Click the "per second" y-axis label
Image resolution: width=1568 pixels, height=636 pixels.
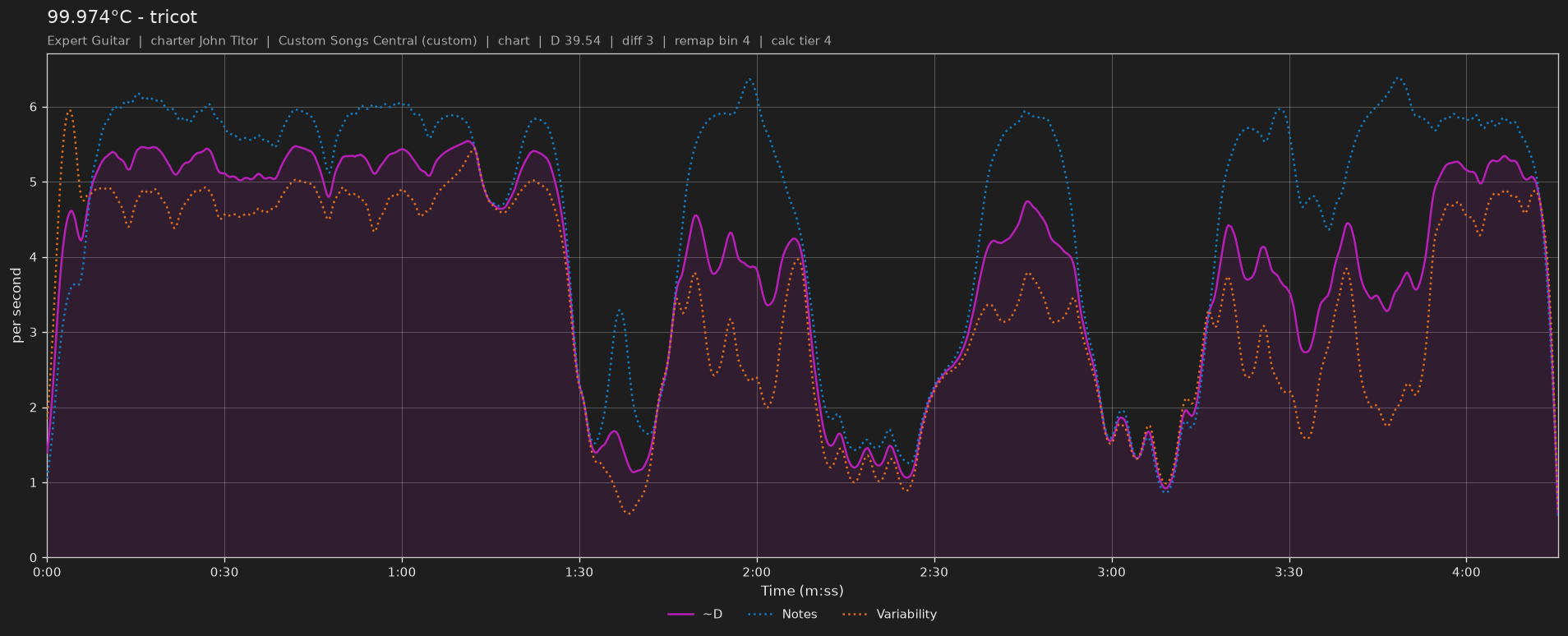(x=16, y=306)
